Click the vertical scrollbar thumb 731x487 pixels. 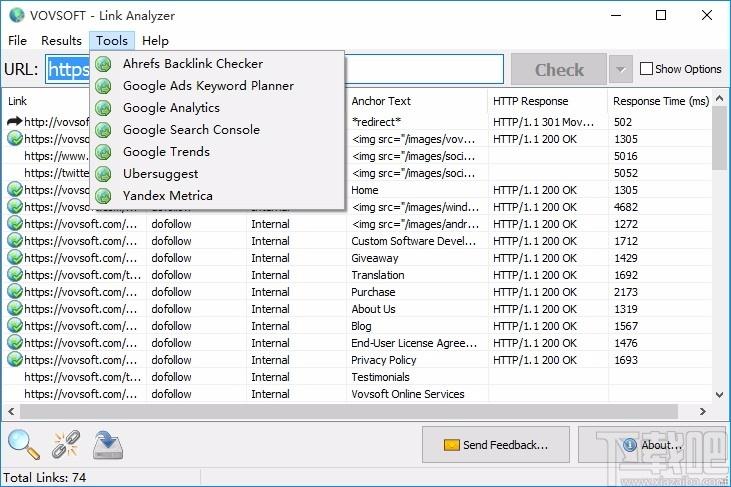click(720, 138)
